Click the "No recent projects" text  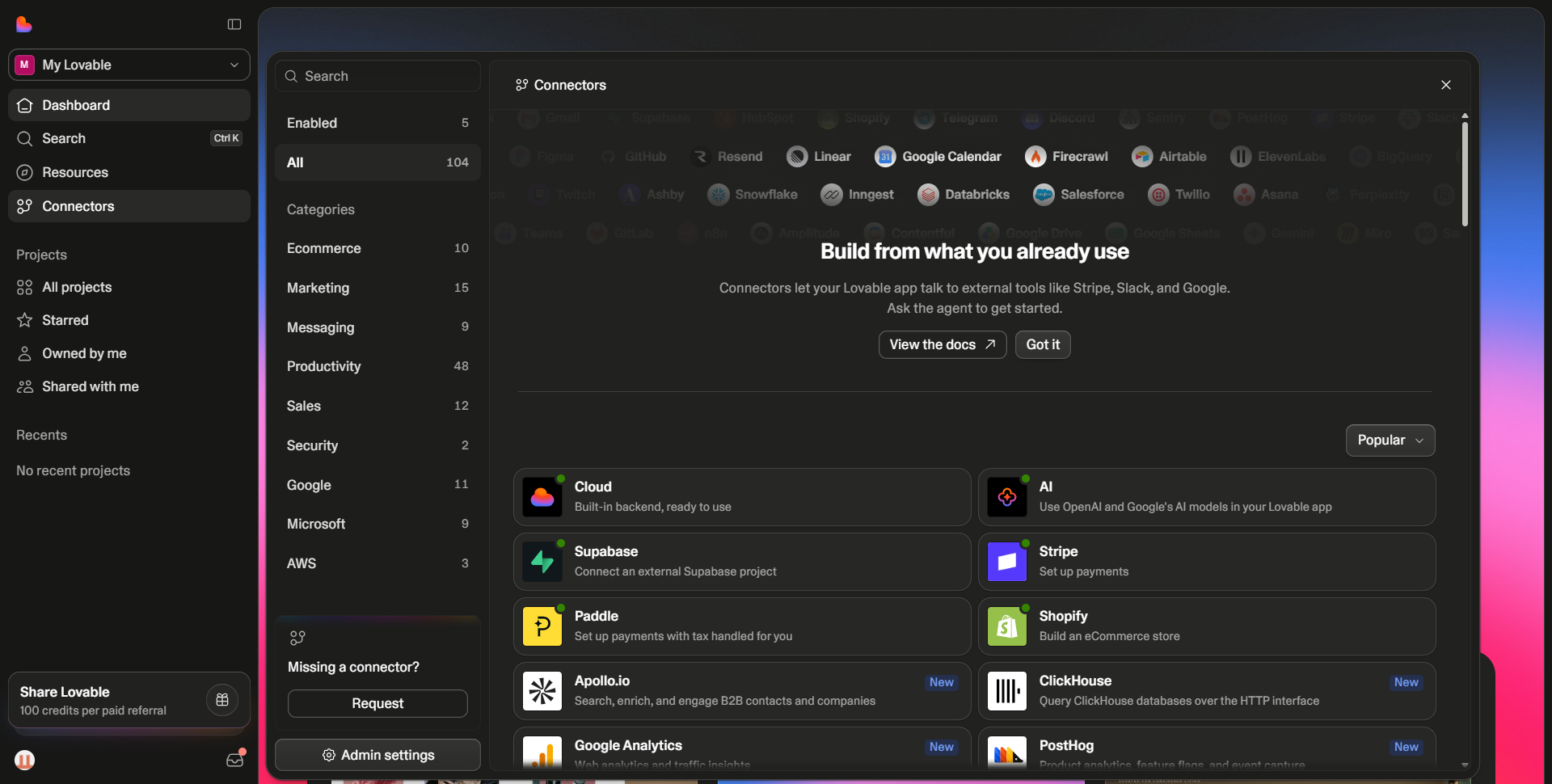(x=73, y=470)
